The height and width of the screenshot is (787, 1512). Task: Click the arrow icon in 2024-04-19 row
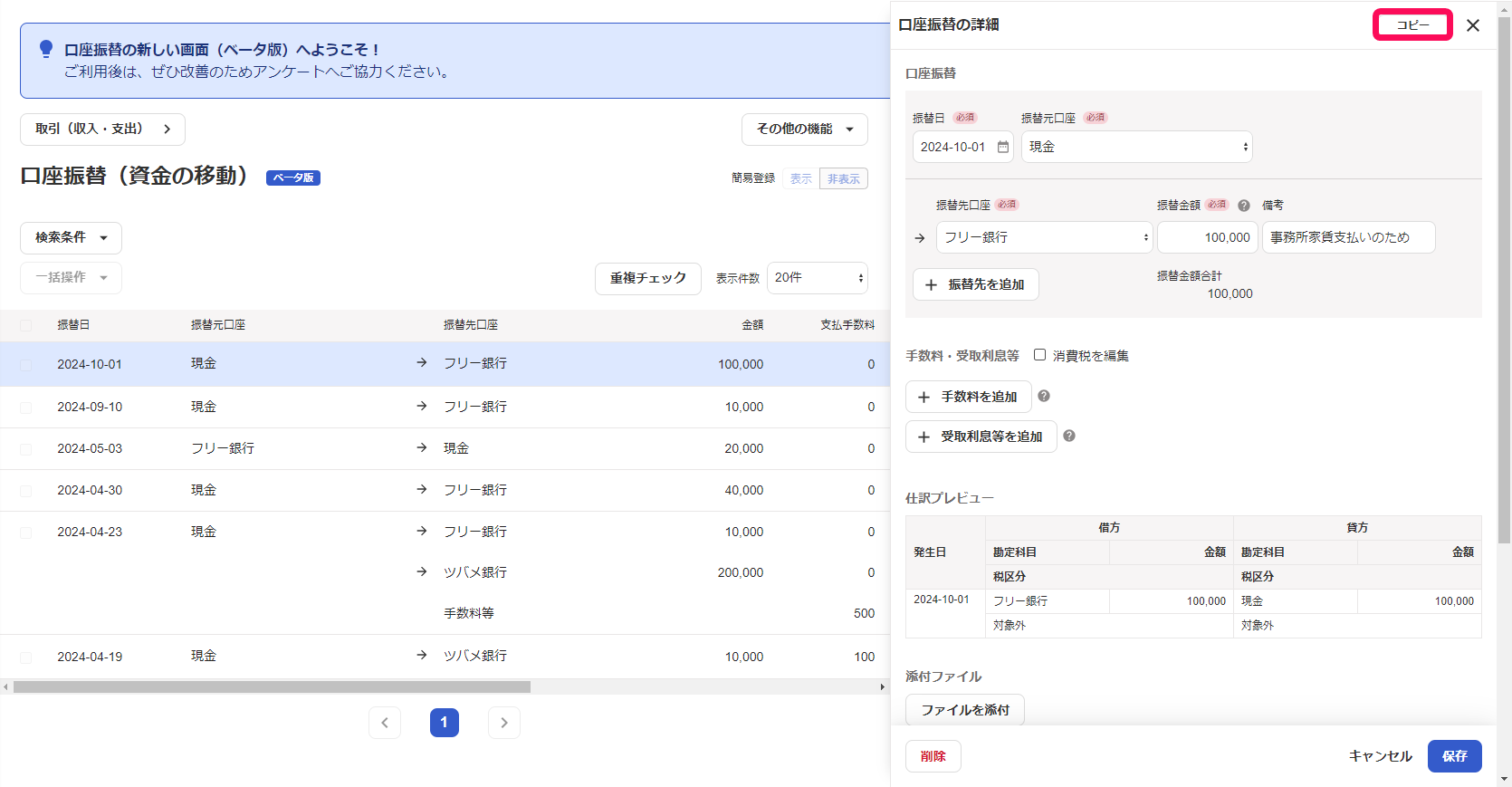422,655
